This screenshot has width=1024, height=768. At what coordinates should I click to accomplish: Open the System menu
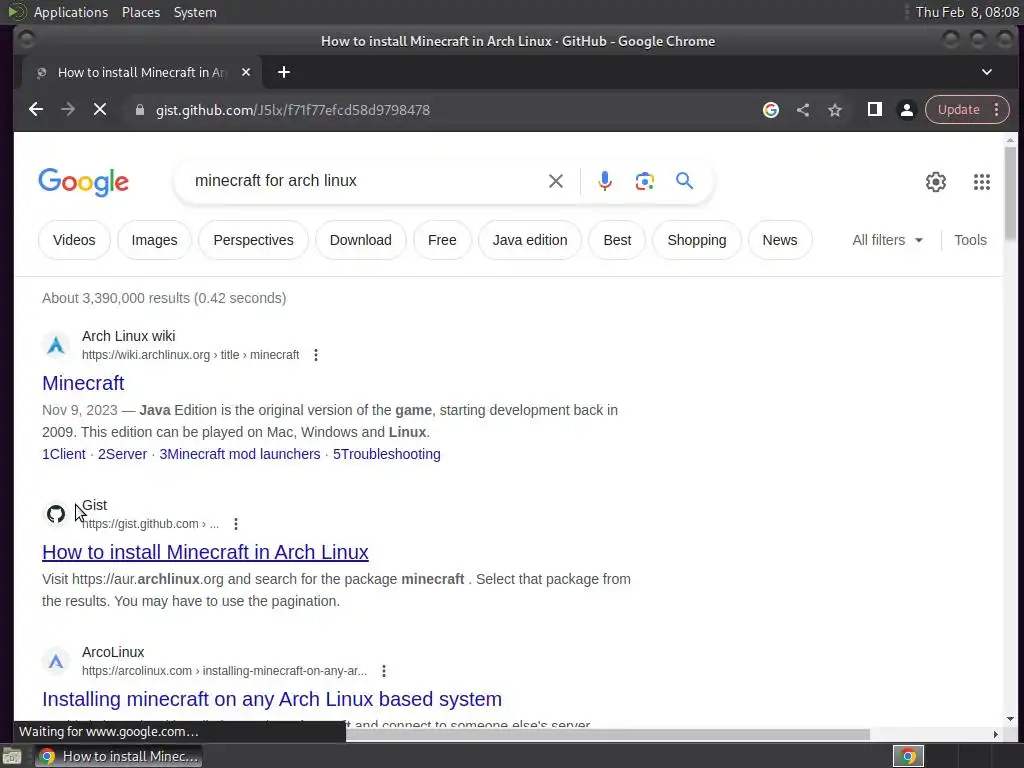[x=195, y=12]
